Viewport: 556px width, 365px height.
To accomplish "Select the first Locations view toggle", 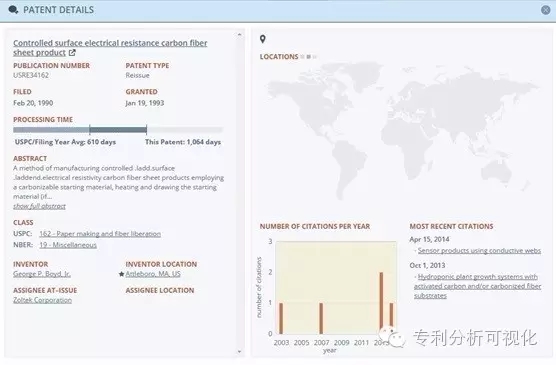I will click(302, 57).
